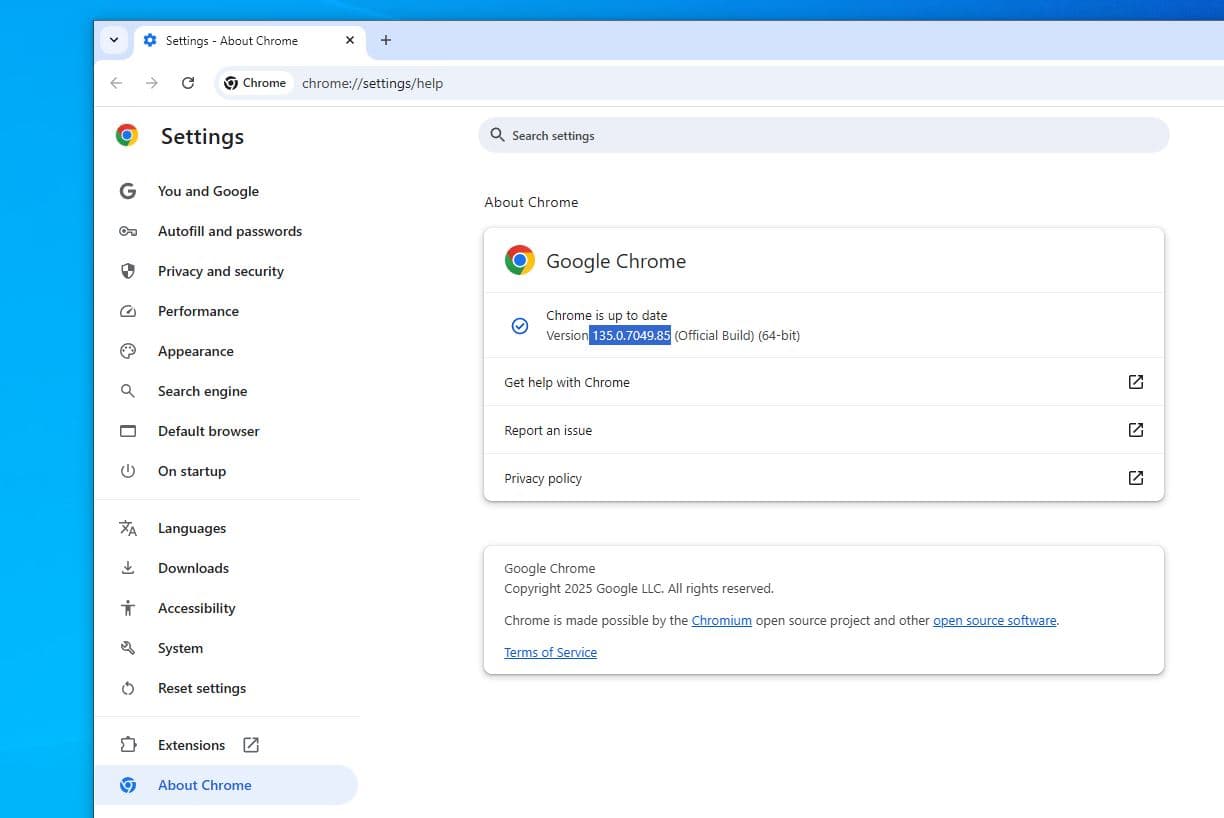Viewport: 1224px width, 818px height.
Task: Open the tab search chevron dropdown
Action: 113,40
